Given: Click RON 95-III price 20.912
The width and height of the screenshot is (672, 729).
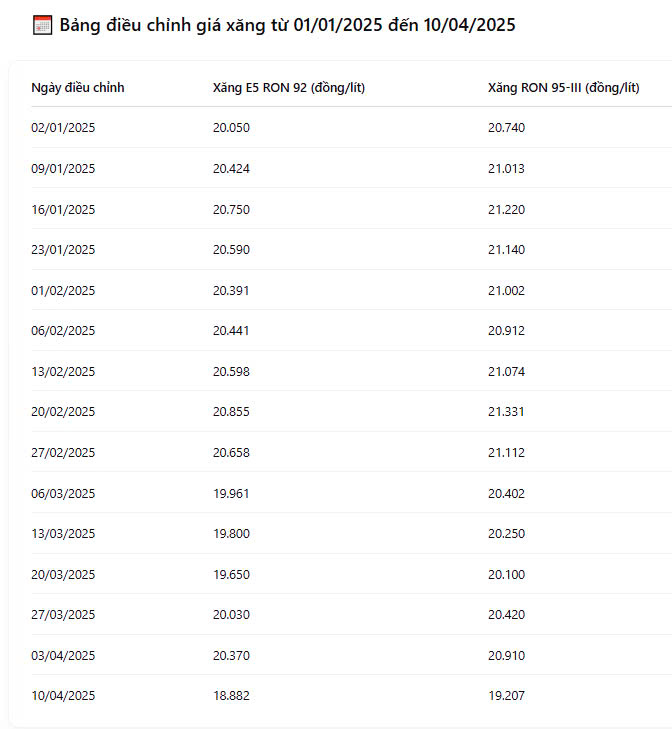Looking at the screenshot, I should (x=506, y=331).
